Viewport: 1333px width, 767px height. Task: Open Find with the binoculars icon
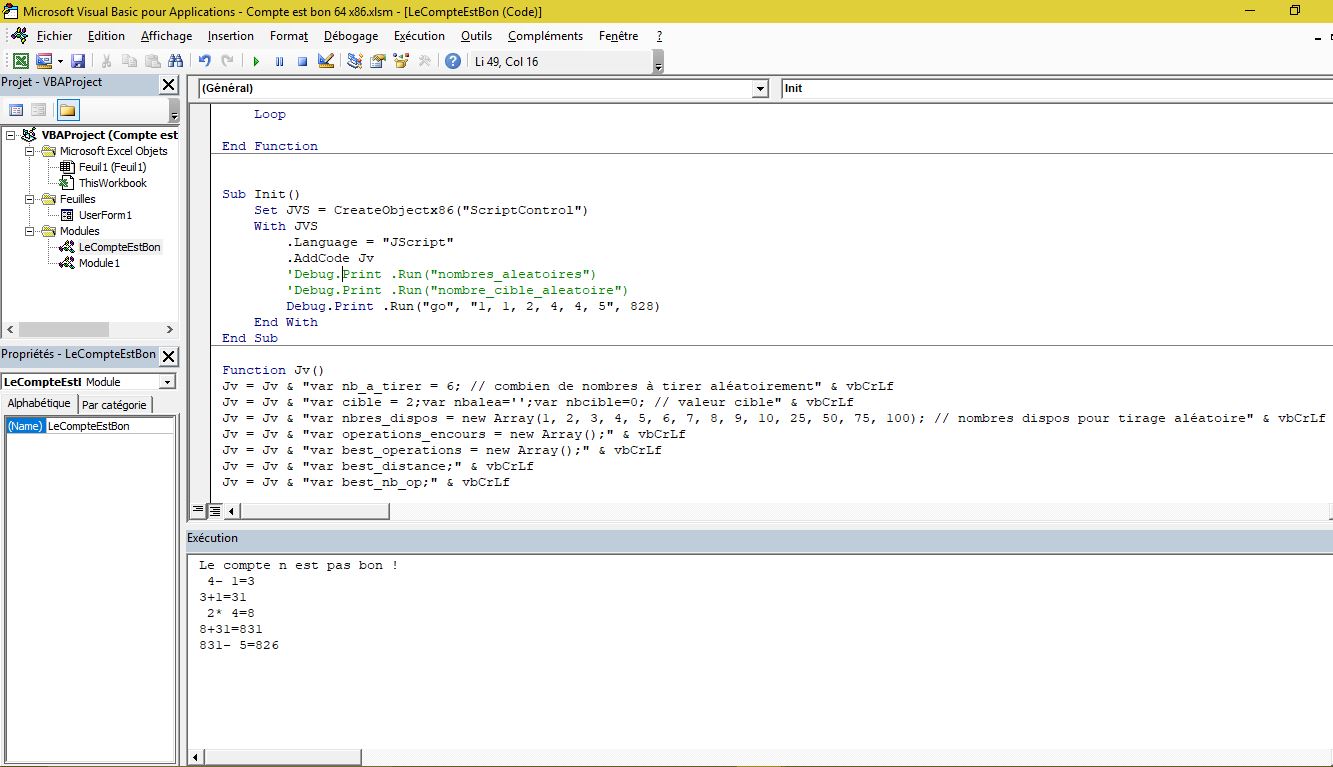coord(174,61)
